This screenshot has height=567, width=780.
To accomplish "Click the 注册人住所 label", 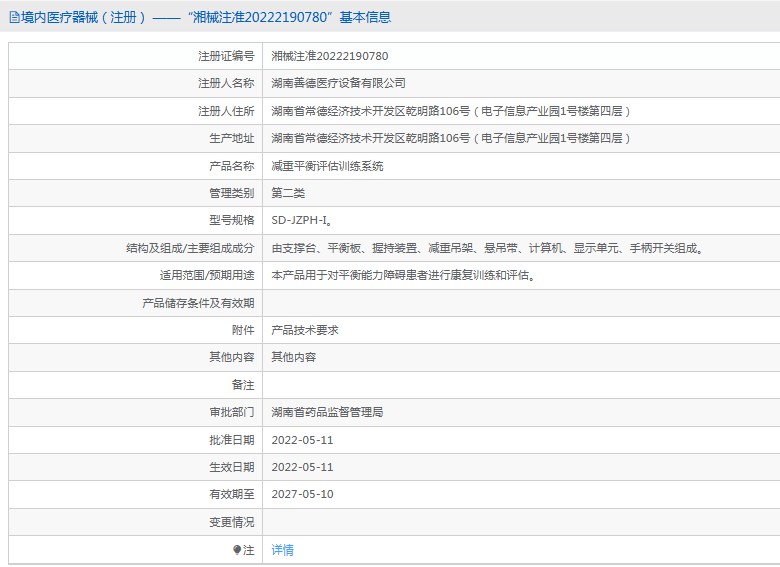I will point(226,111).
